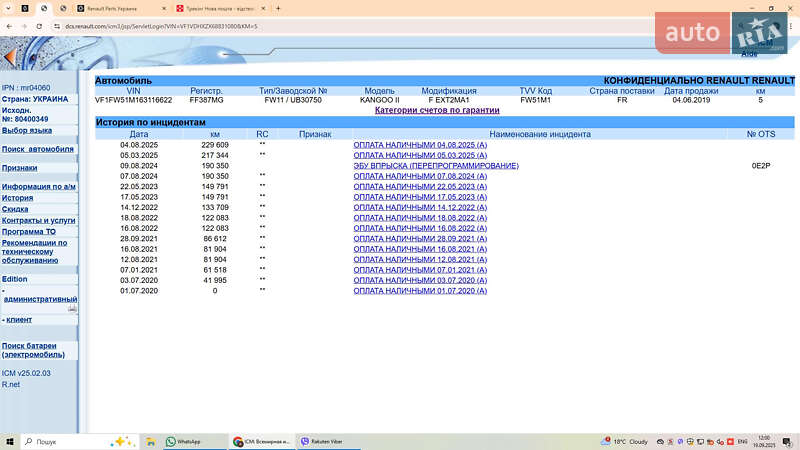
Task: Open ОПЛАТА НАЛИЧНЫМИ 14.12.2022 incident
Action: click(420, 207)
